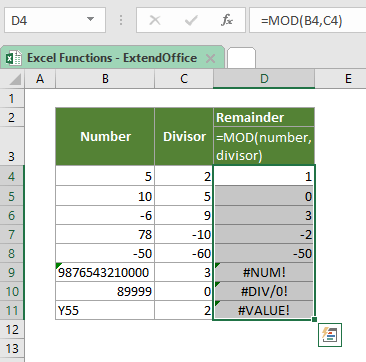The width and height of the screenshot is (366, 362).
Task: Select row 7 header
Action: pyautogui.click(x=12, y=234)
